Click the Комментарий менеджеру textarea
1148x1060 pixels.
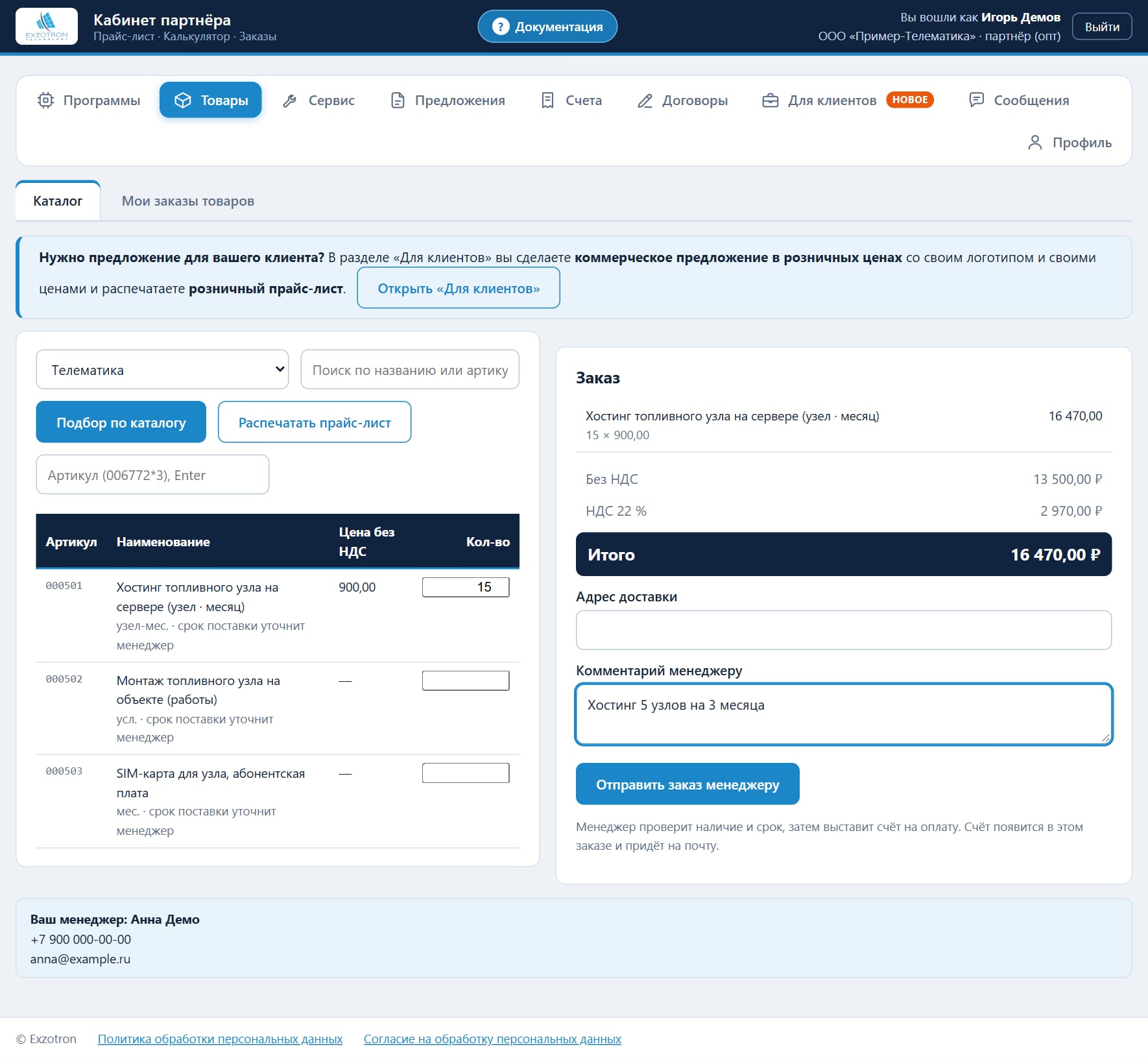pos(844,714)
